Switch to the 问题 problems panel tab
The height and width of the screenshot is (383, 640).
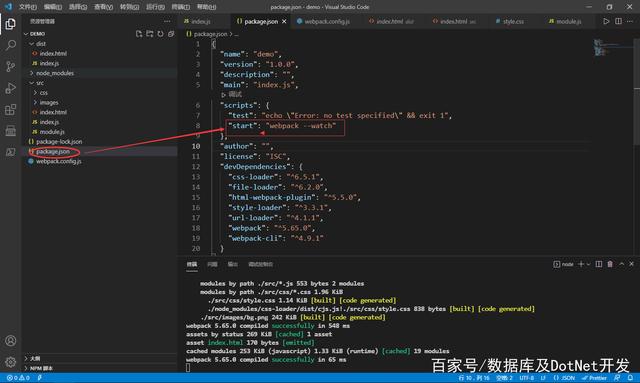tap(212, 264)
